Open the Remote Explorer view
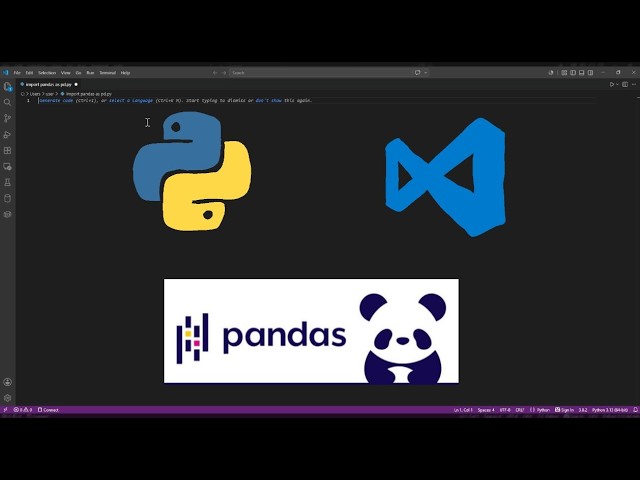This screenshot has height=480, width=640. (x=7, y=167)
